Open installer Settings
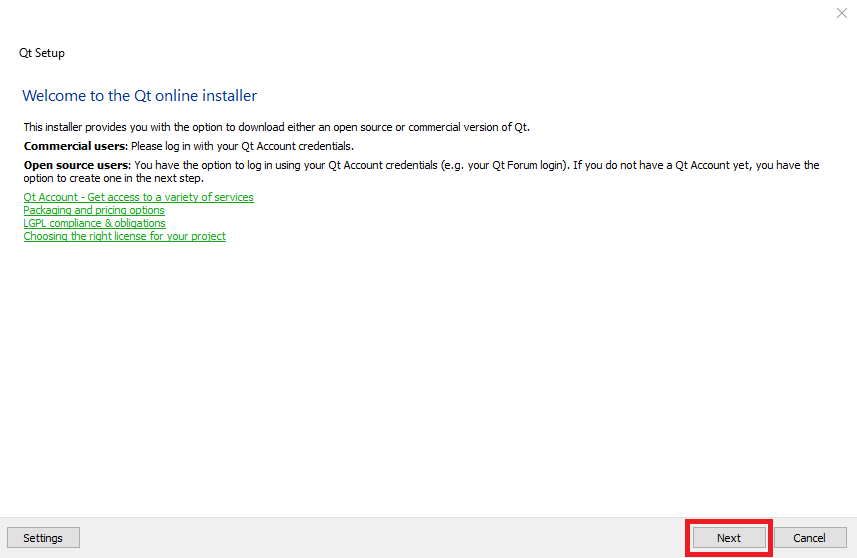Screen dimensions: 857x558 [x=43, y=538]
